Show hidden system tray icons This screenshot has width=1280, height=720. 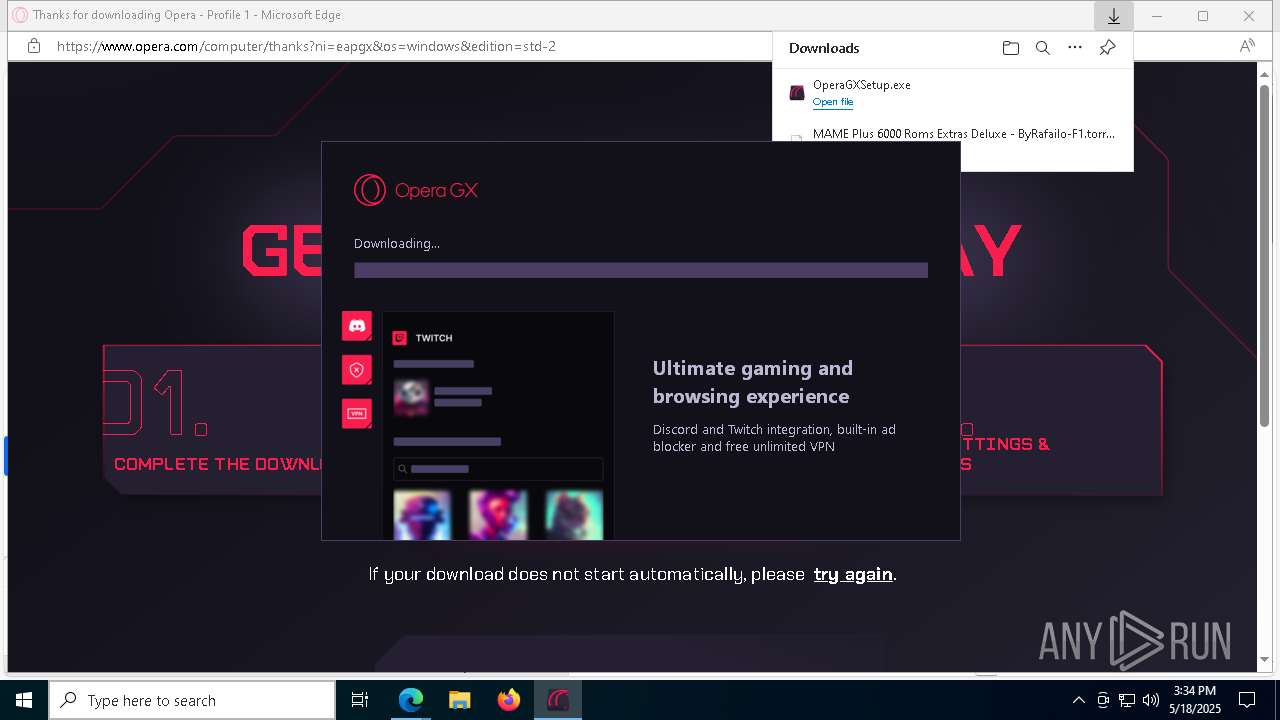pos(1078,700)
